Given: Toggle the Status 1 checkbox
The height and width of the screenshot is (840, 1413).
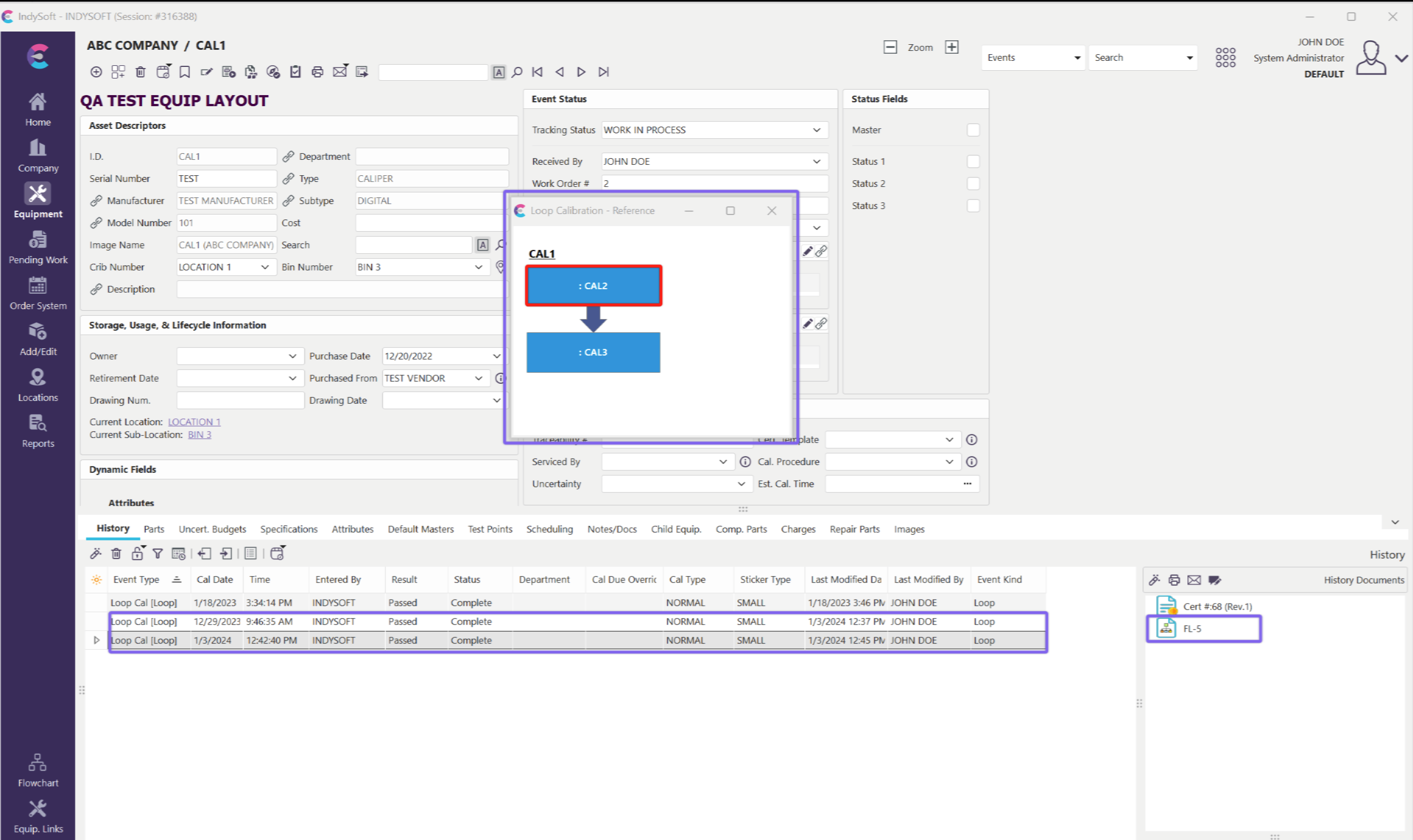Looking at the screenshot, I should coord(973,161).
